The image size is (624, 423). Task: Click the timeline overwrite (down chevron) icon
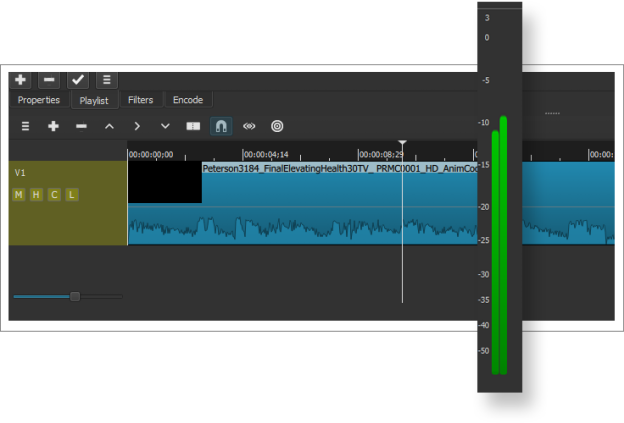(166, 126)
